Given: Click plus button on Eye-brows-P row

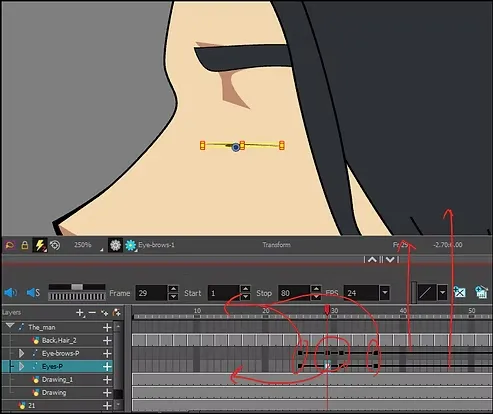Looking at the screenshot, I should tap(107, 353).
